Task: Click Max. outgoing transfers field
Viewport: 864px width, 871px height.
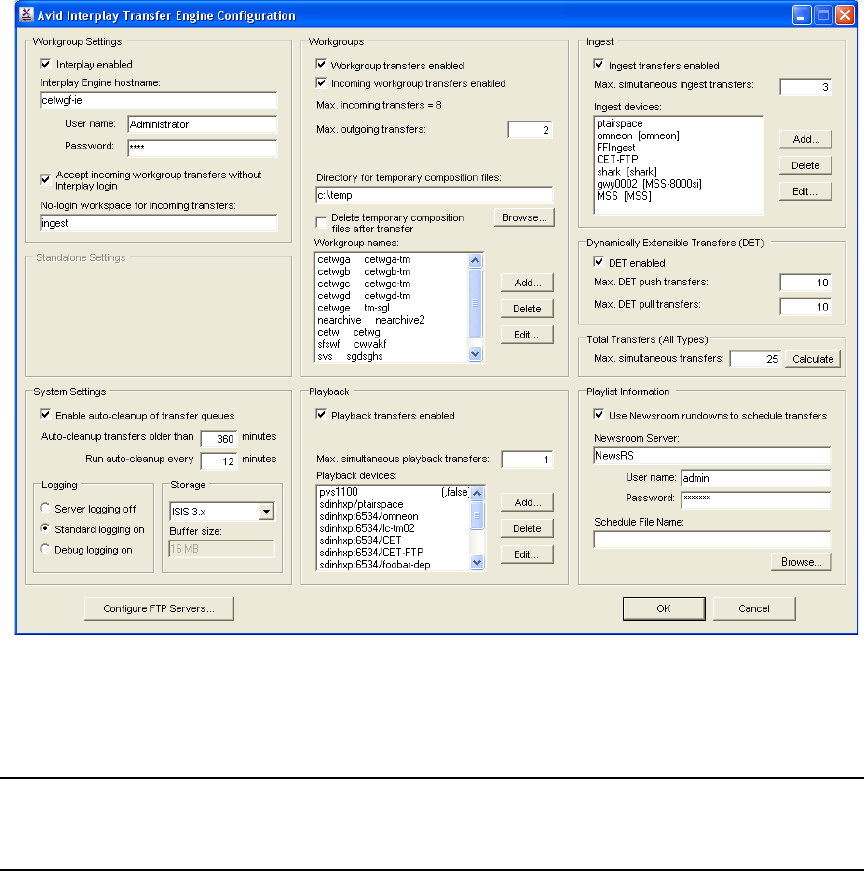Action: click(530, 129)
